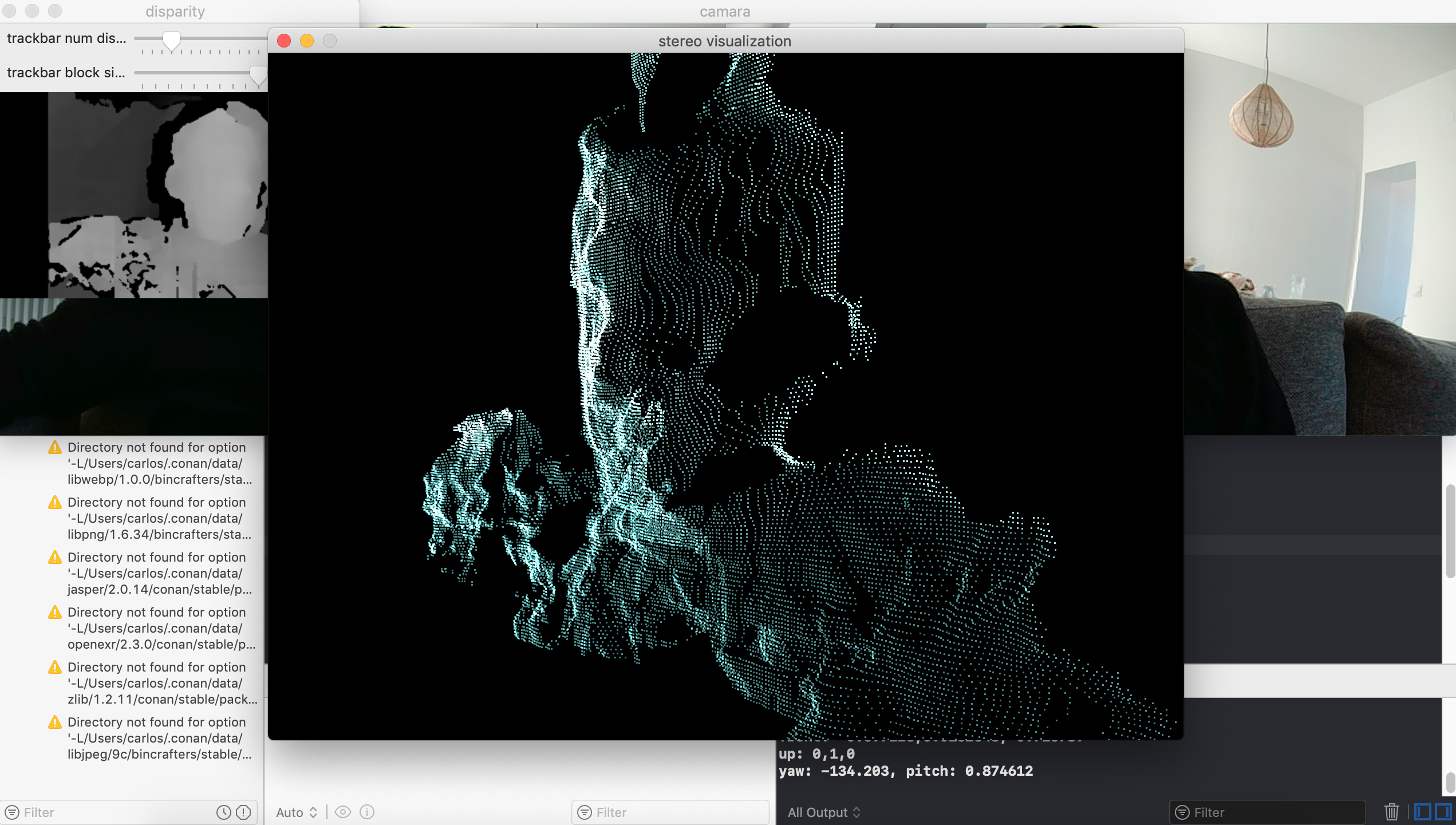Viewport: 1456px width, 825px height.
Task: Show only errors with the exclamation filter icon
Action: pyautogui.click(x=243, y=812)
